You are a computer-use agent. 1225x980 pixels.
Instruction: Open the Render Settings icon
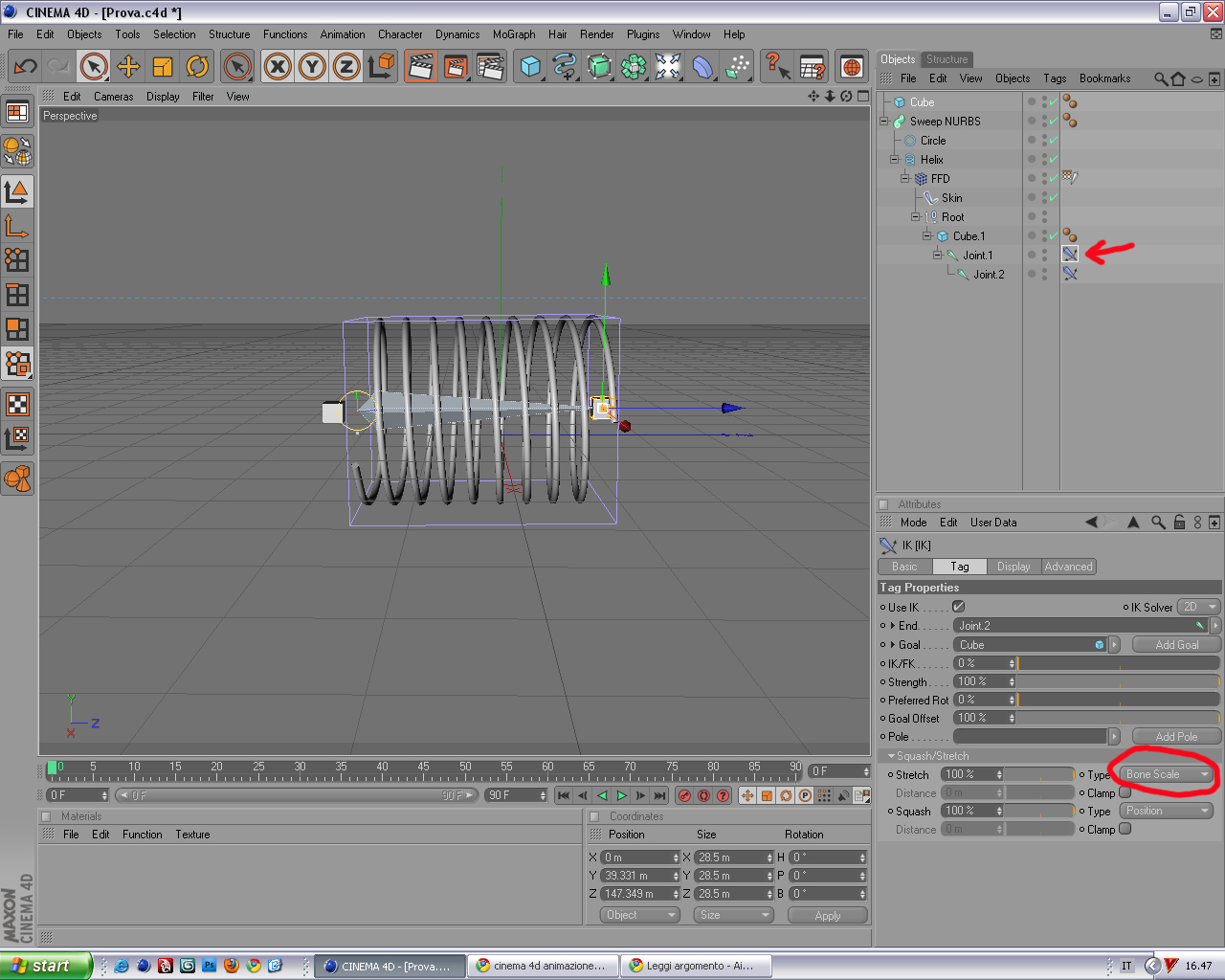coord(490,66)
